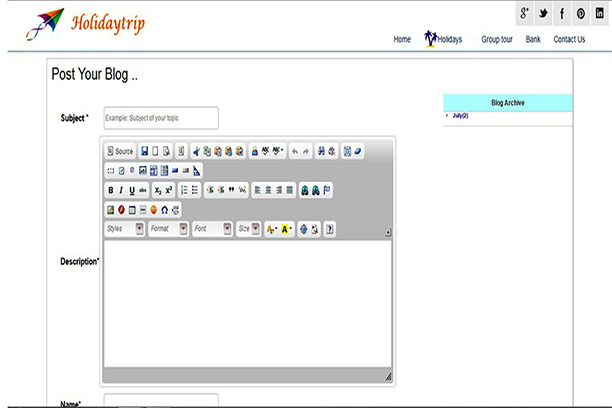The width and height of the screenshot is (612, 408).
Task: Toggle italic text formatting
Action: (x=121, y=190)
